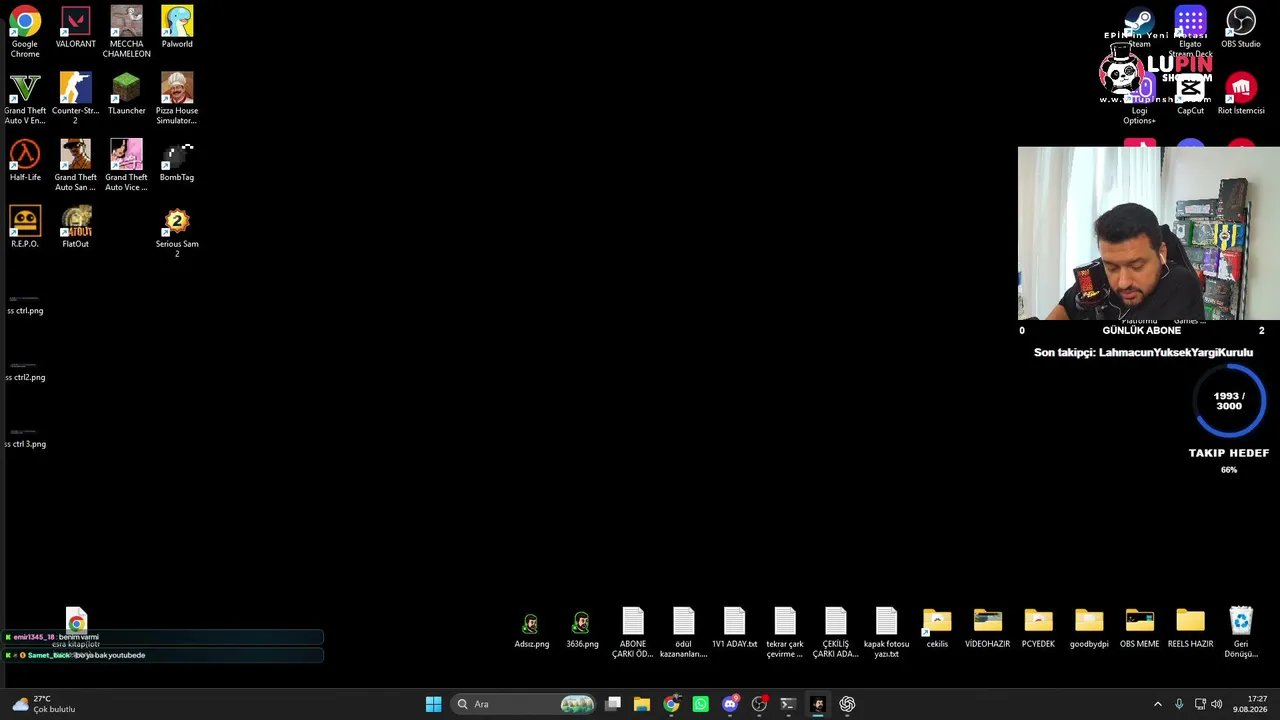Select the FlatOut desktop shortcut
Image resolution: width=1280 pixels, height=720 pixels.
[x=76, y=227]
